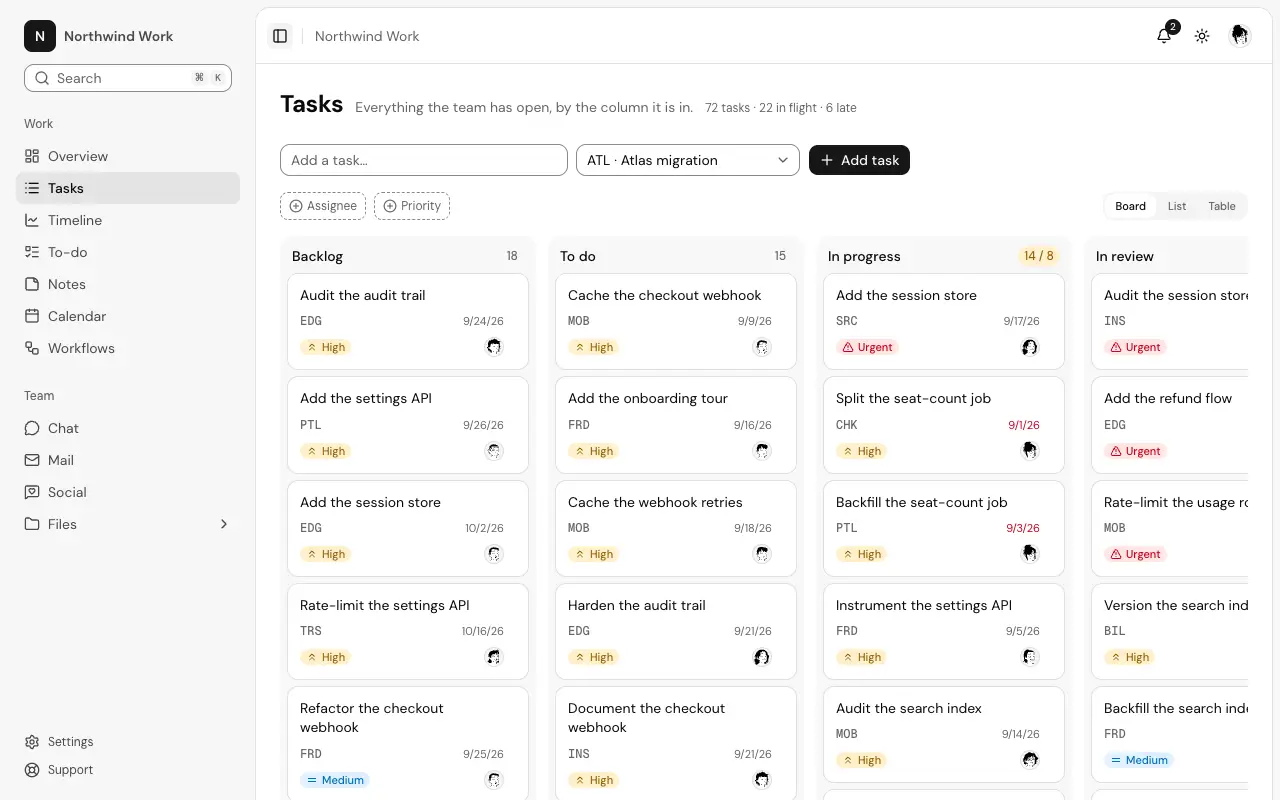1280x800 pixels.
Task: Open Support lifebuoy icon
Action: (32, 770)
